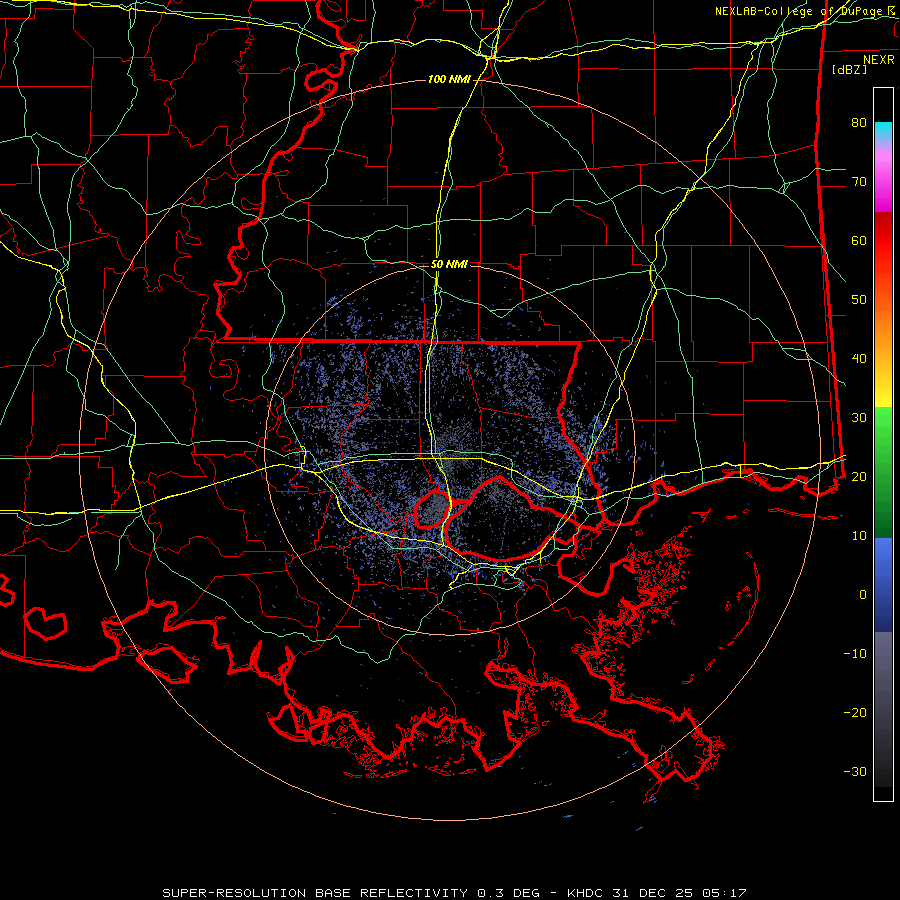
Task: Click the 0 dBZ legend value
Action: coord(863,595)
